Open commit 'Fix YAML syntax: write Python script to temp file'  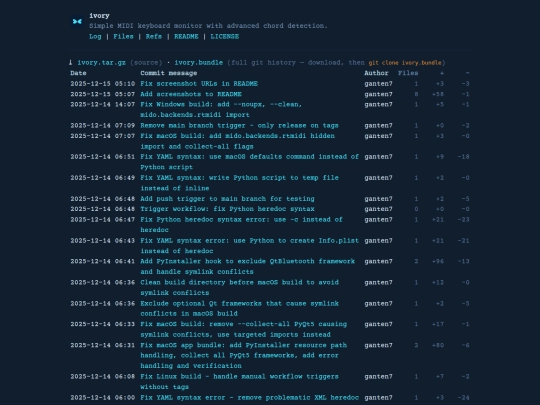[x=239, y=183]
